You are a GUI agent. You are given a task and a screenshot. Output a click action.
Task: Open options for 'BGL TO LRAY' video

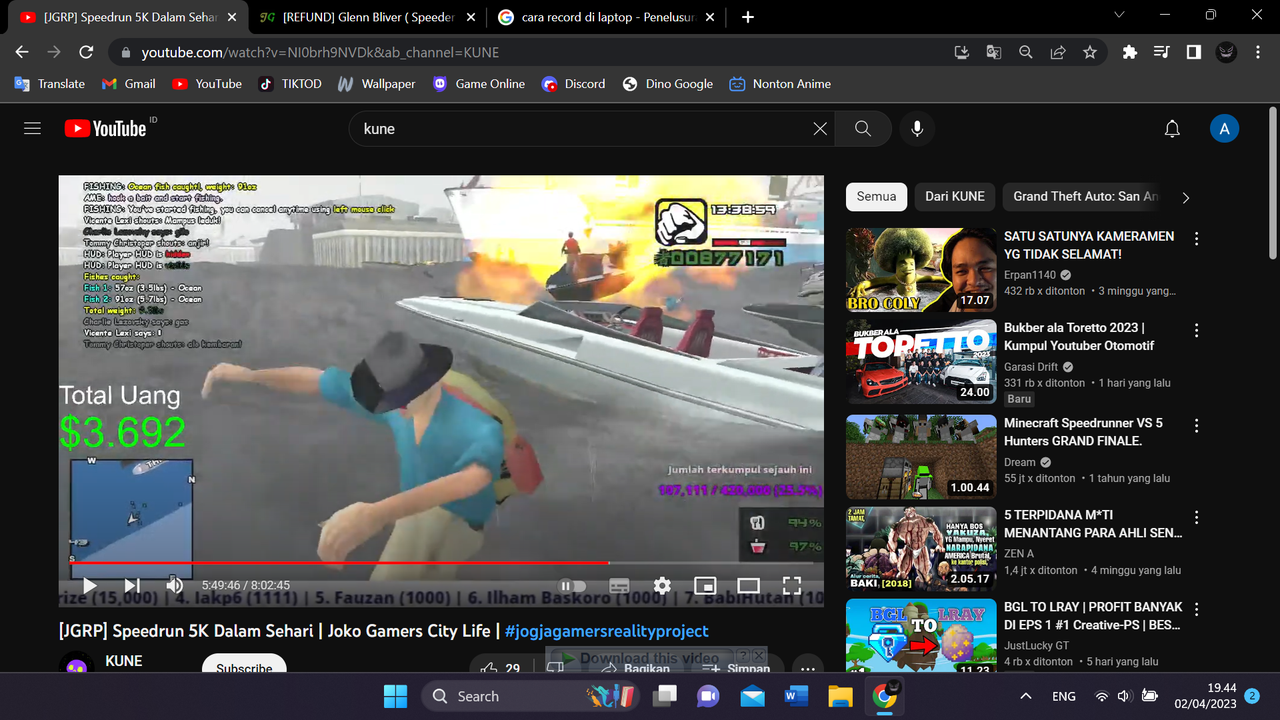pyautogui.click(x=1197, y=610)
